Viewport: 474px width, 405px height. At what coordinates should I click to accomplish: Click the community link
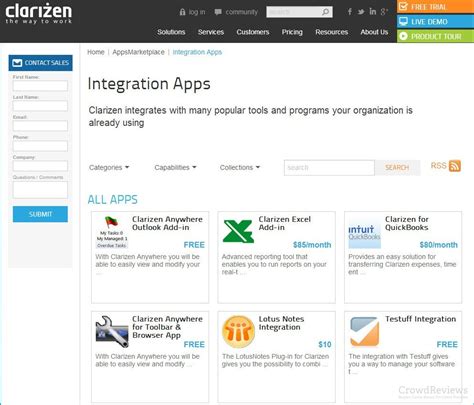click(242, 12)
